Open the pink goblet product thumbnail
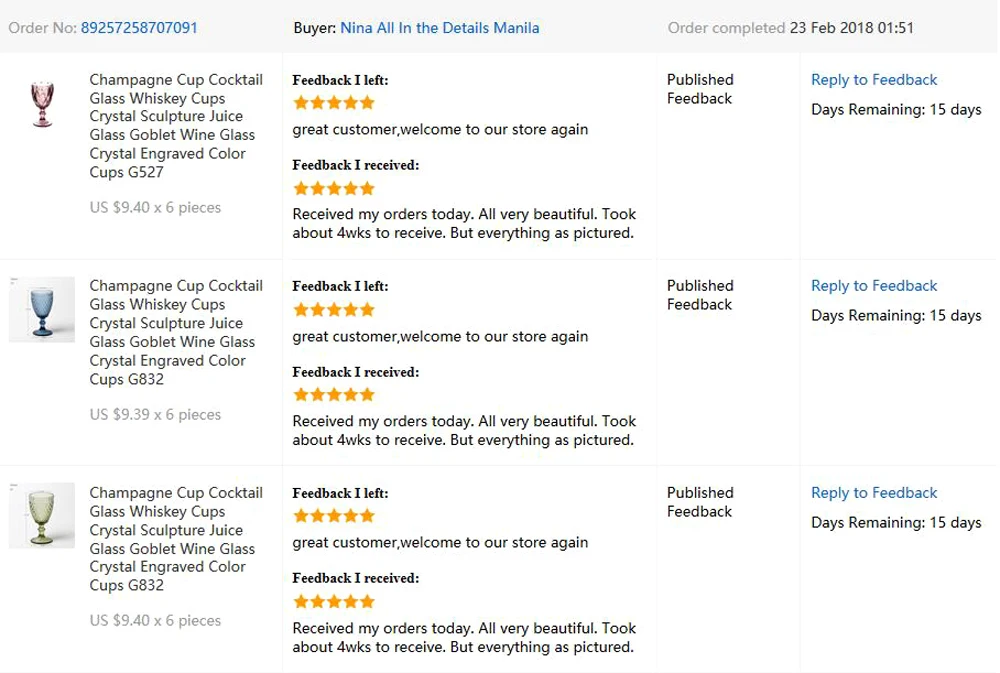Viewport: 1000px width, 673px height. 43,104
